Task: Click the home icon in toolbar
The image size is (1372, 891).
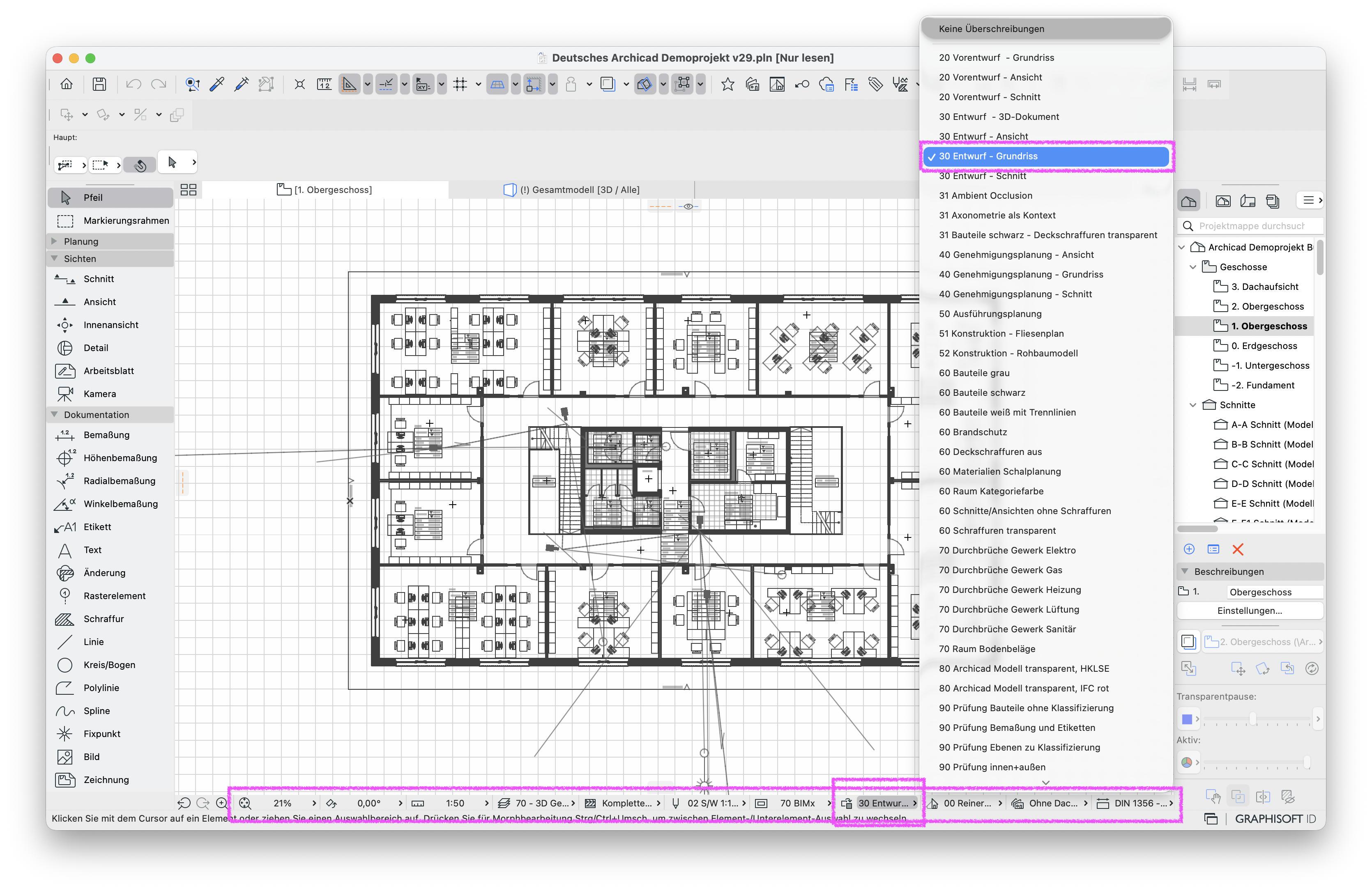Action: [66, 85]
